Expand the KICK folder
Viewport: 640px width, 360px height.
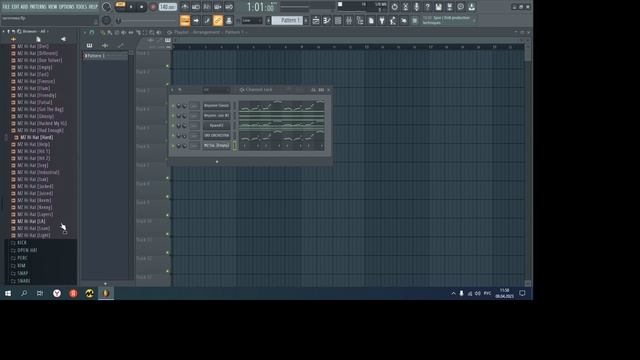pyautogui.click(x=22, y=243)
